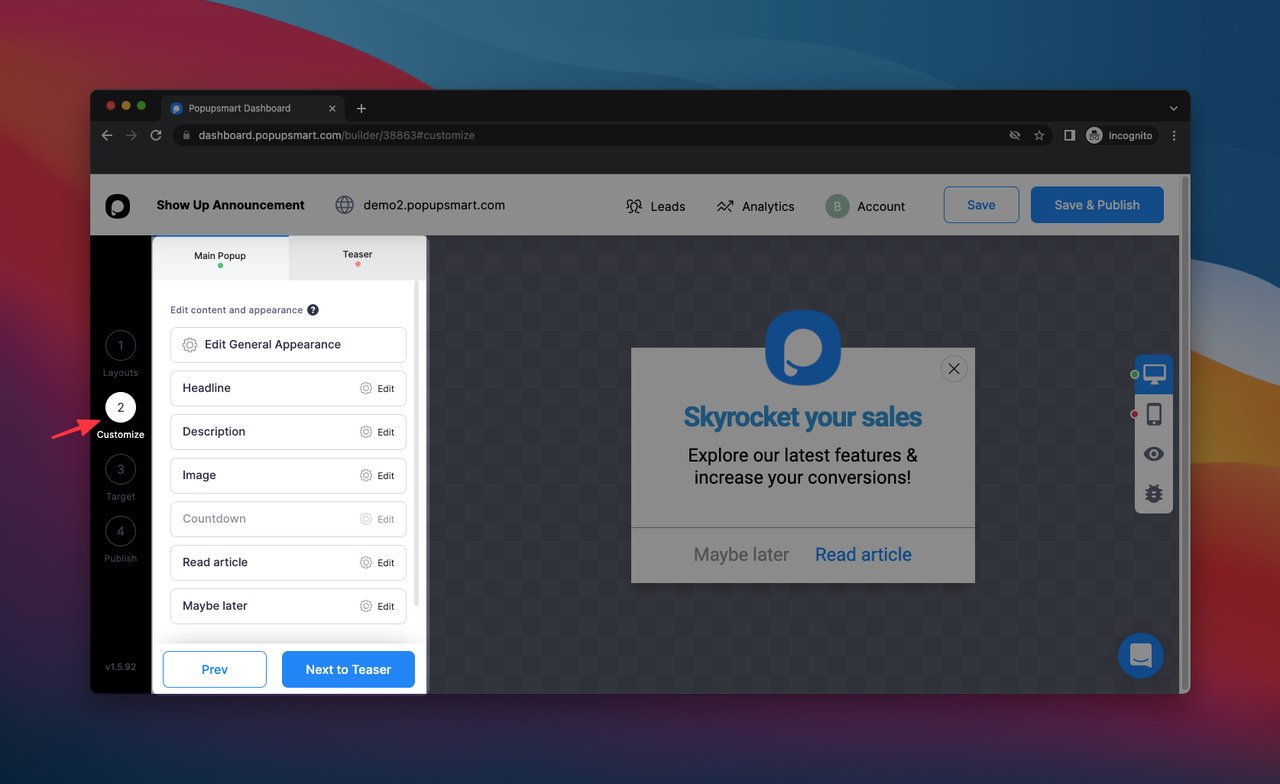Select the Main Popup tab
The image size is (1280, 784).
click(220, 254)
